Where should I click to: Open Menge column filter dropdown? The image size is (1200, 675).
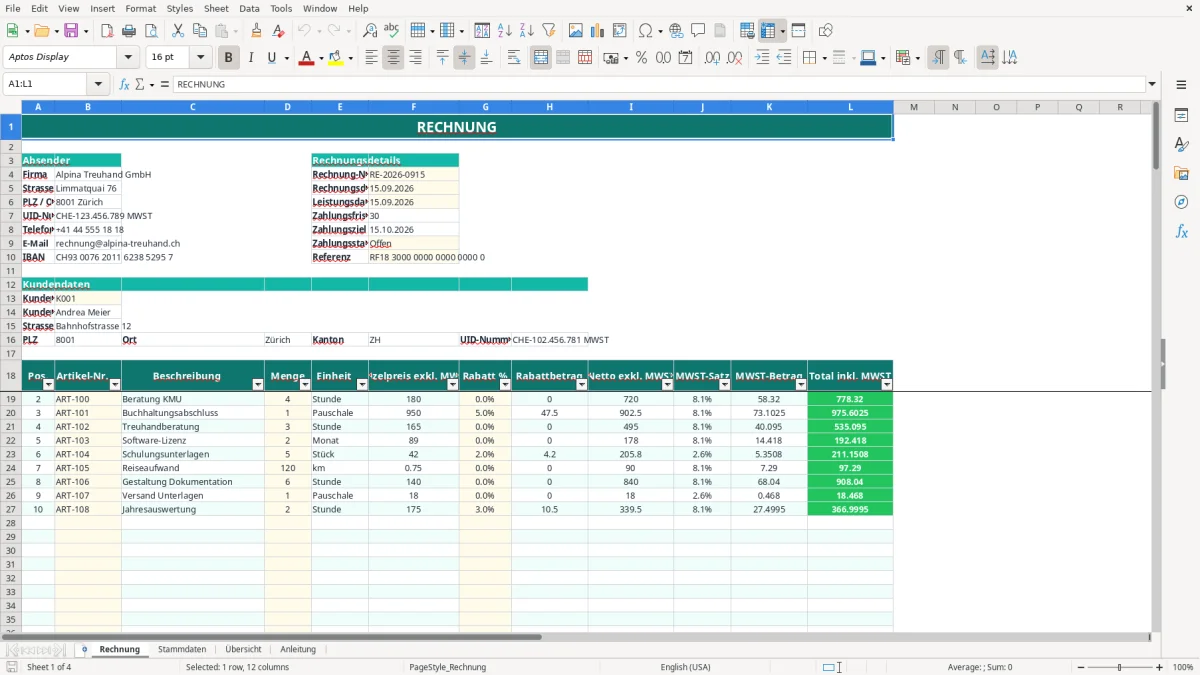coord(305,384)
